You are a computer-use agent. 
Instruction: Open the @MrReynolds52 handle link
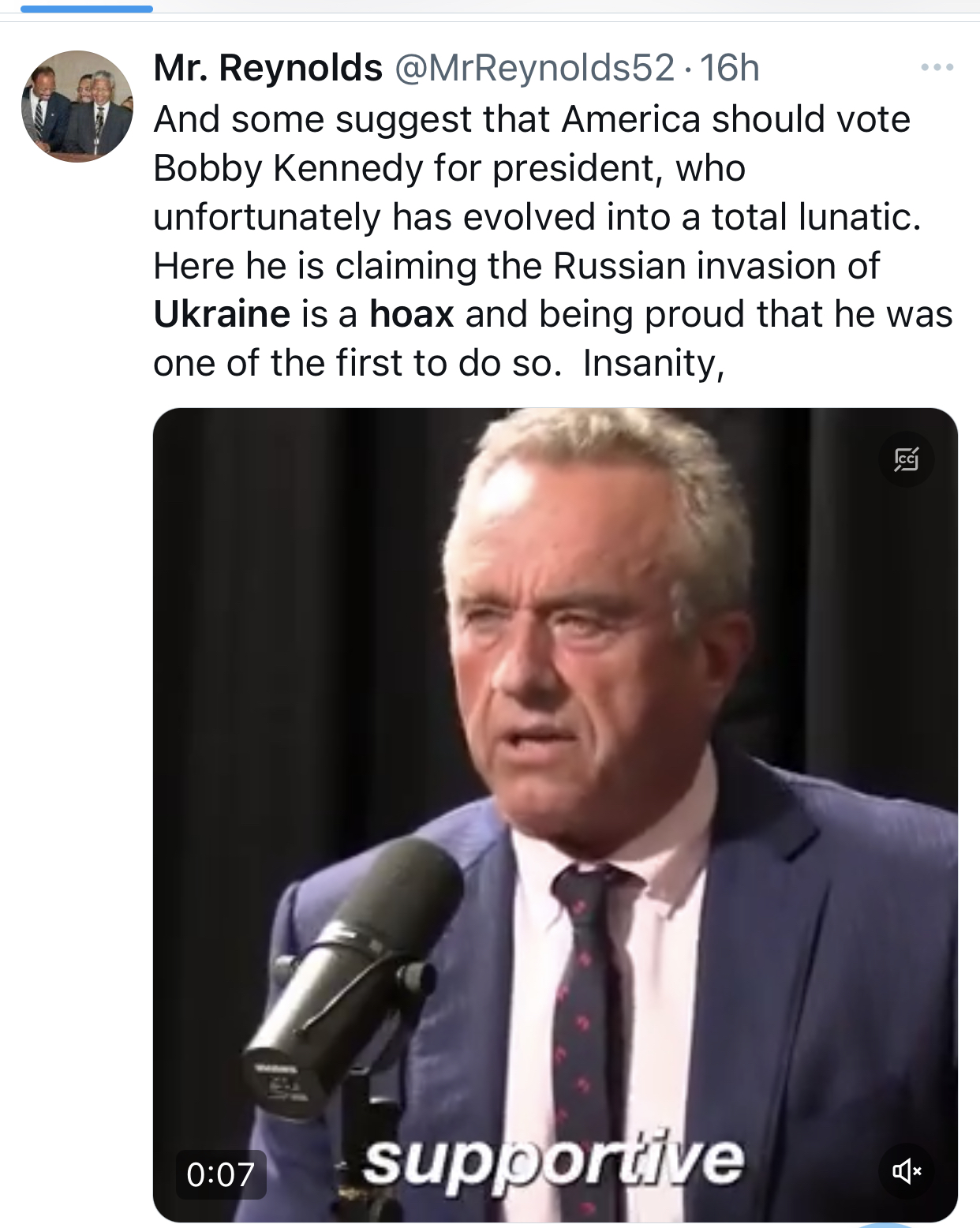click(534, 68)
